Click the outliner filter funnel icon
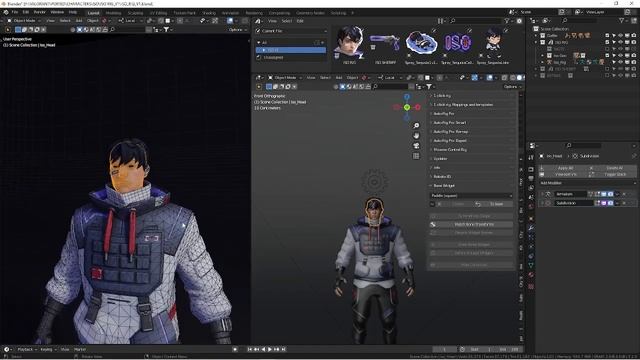The image size is (640, 360). click(622, 20)
